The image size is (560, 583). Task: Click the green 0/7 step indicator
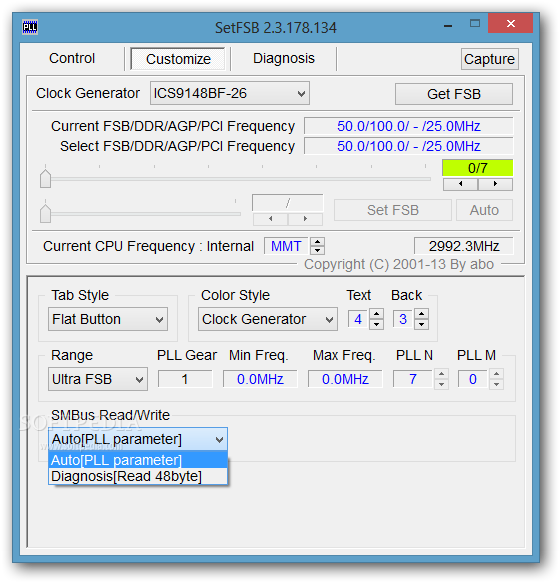[x=477, y=168]
